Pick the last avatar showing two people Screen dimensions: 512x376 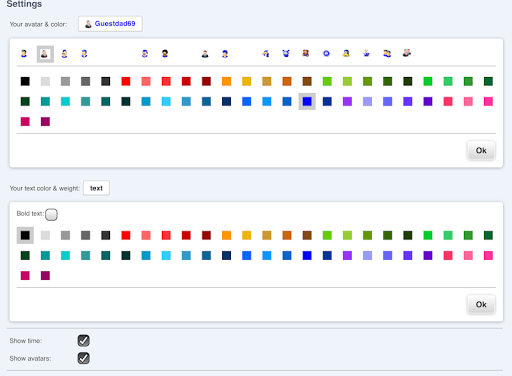click(407, 53)
